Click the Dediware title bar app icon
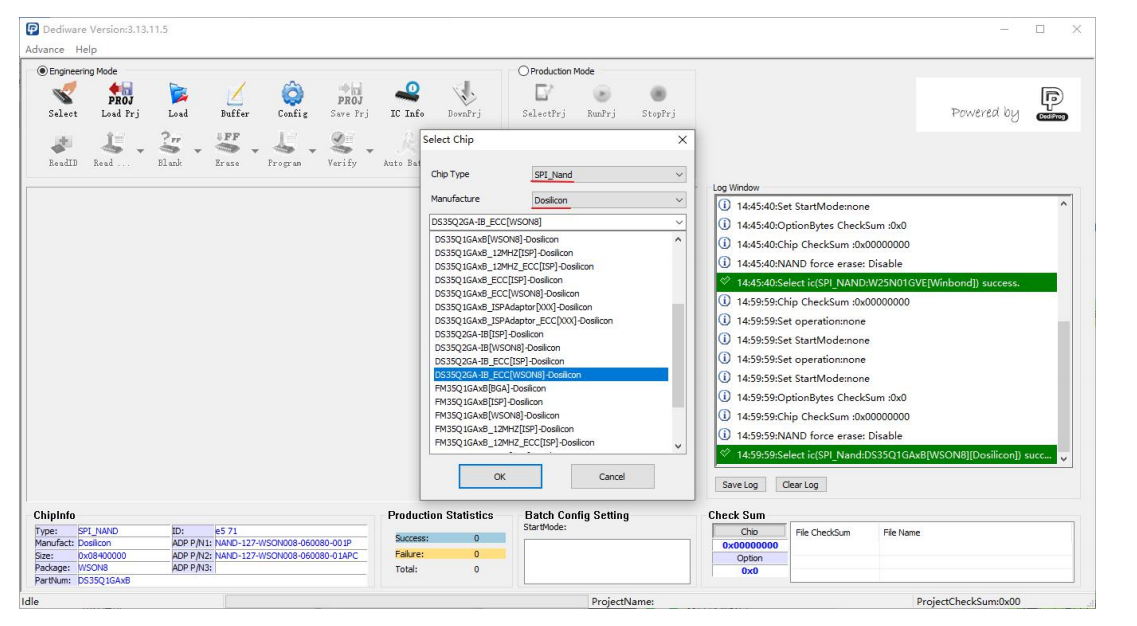This screenshot has height=626, width=1137. [x=33, y=29]
